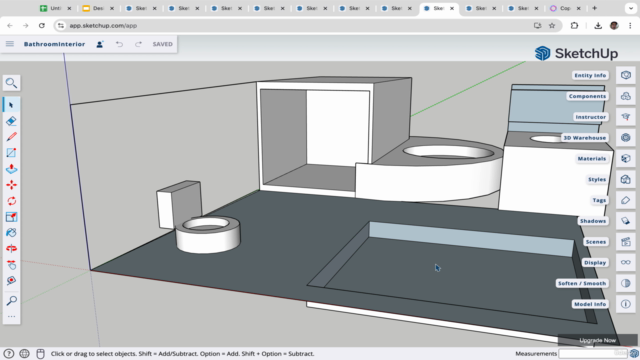Click the 3D Warehouse label
Screen dimensions: 640x360
point(584,138)
